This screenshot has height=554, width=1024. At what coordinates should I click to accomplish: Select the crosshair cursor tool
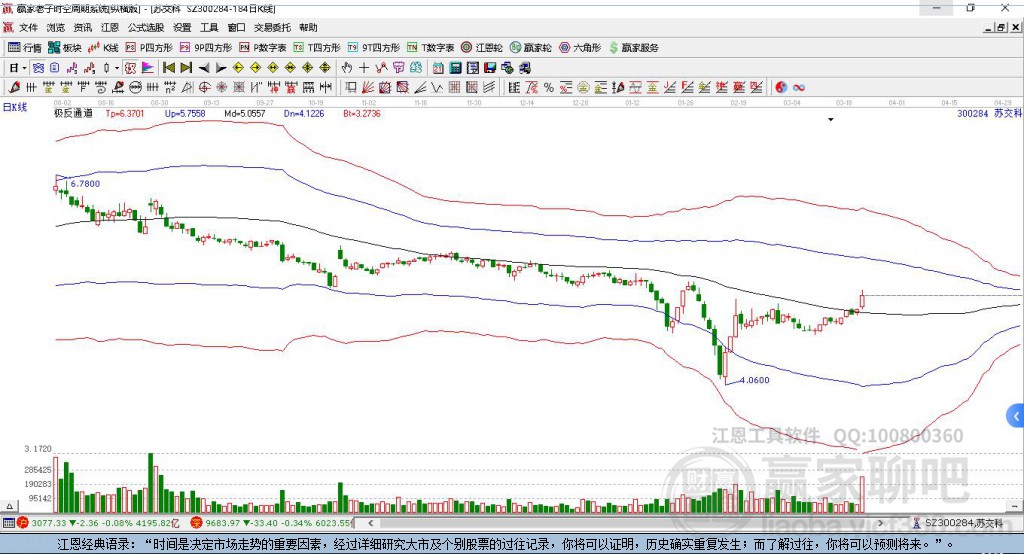364,68
